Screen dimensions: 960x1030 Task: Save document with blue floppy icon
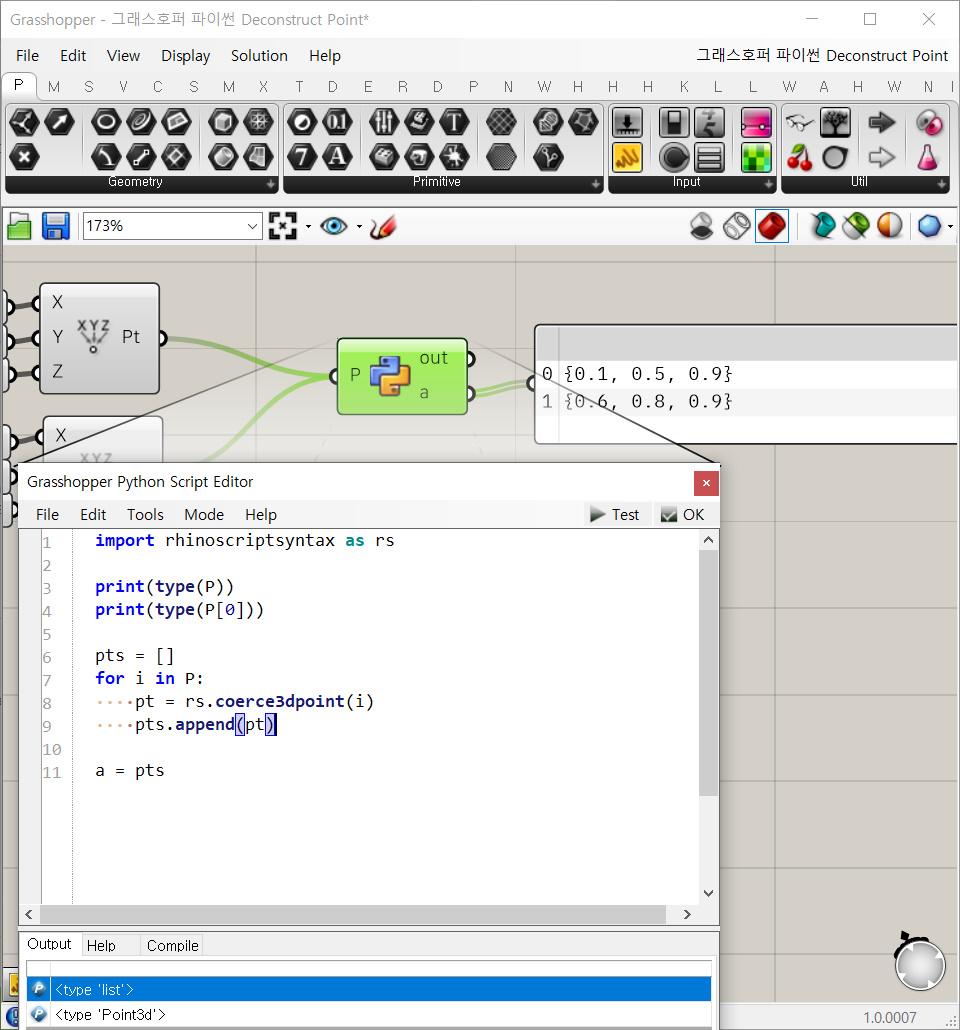pos(56,227)
